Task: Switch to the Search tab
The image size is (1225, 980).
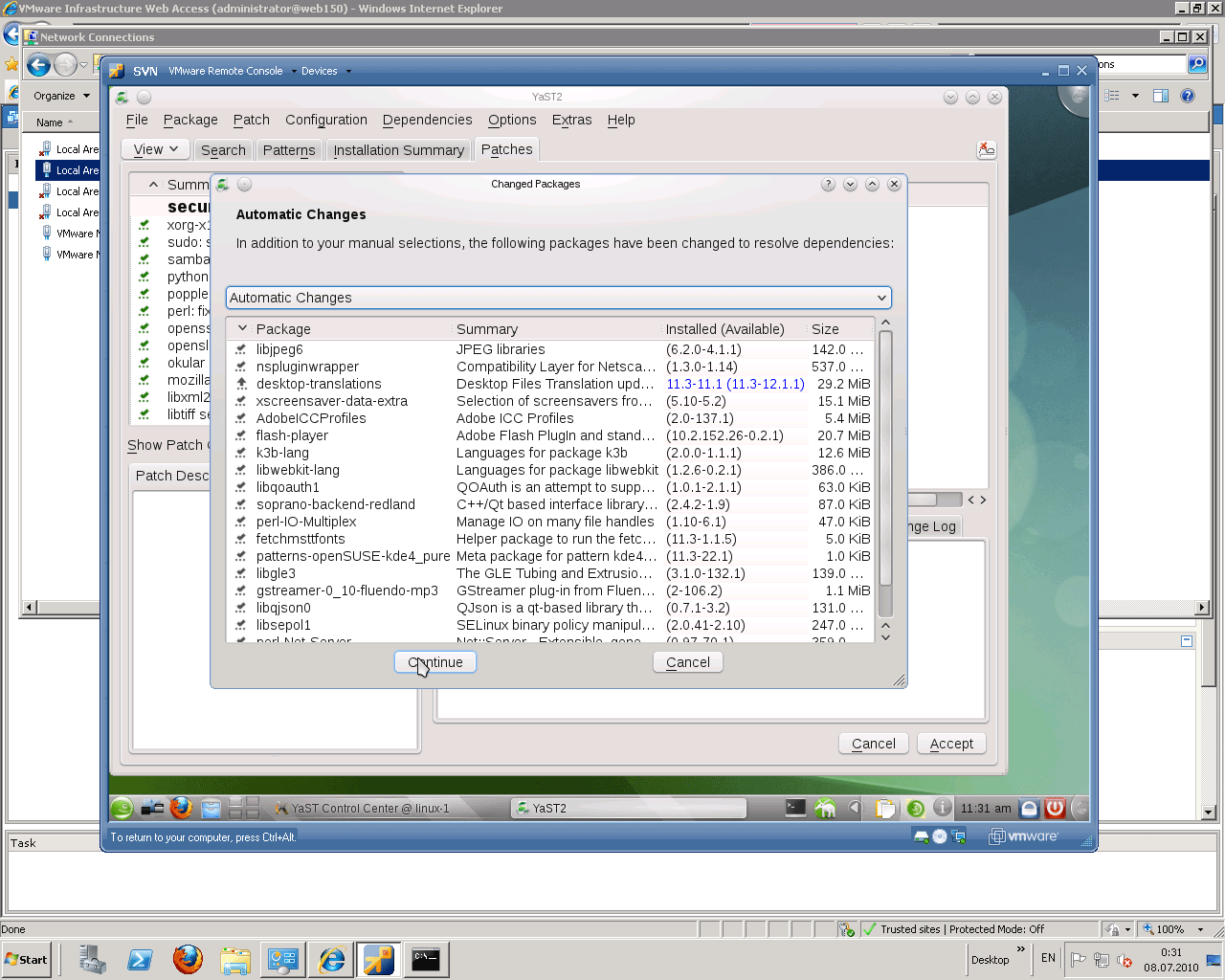Action: [223, 150]
